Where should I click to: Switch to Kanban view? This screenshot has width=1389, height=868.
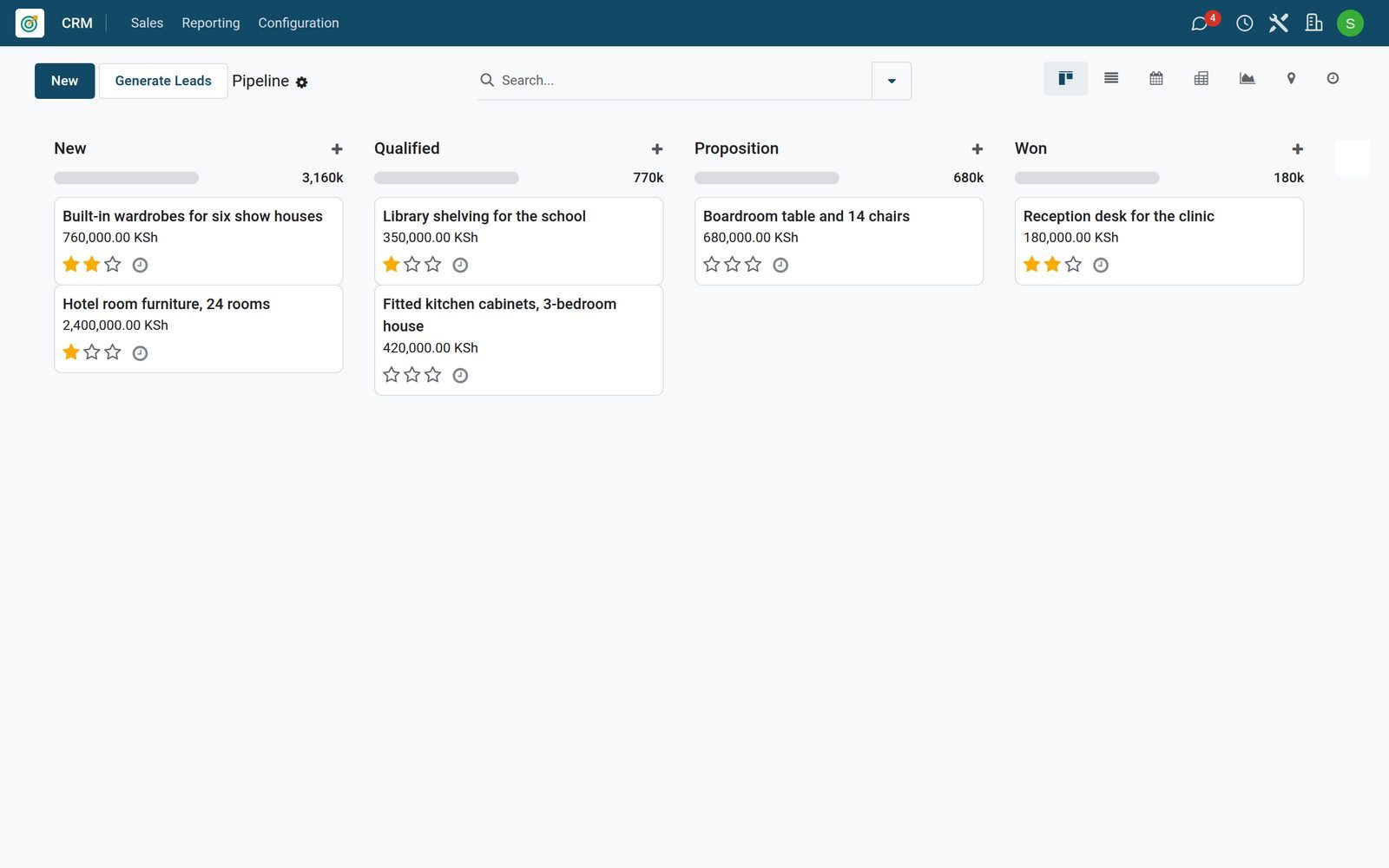pyautogui.click(x=1065, y=79)
